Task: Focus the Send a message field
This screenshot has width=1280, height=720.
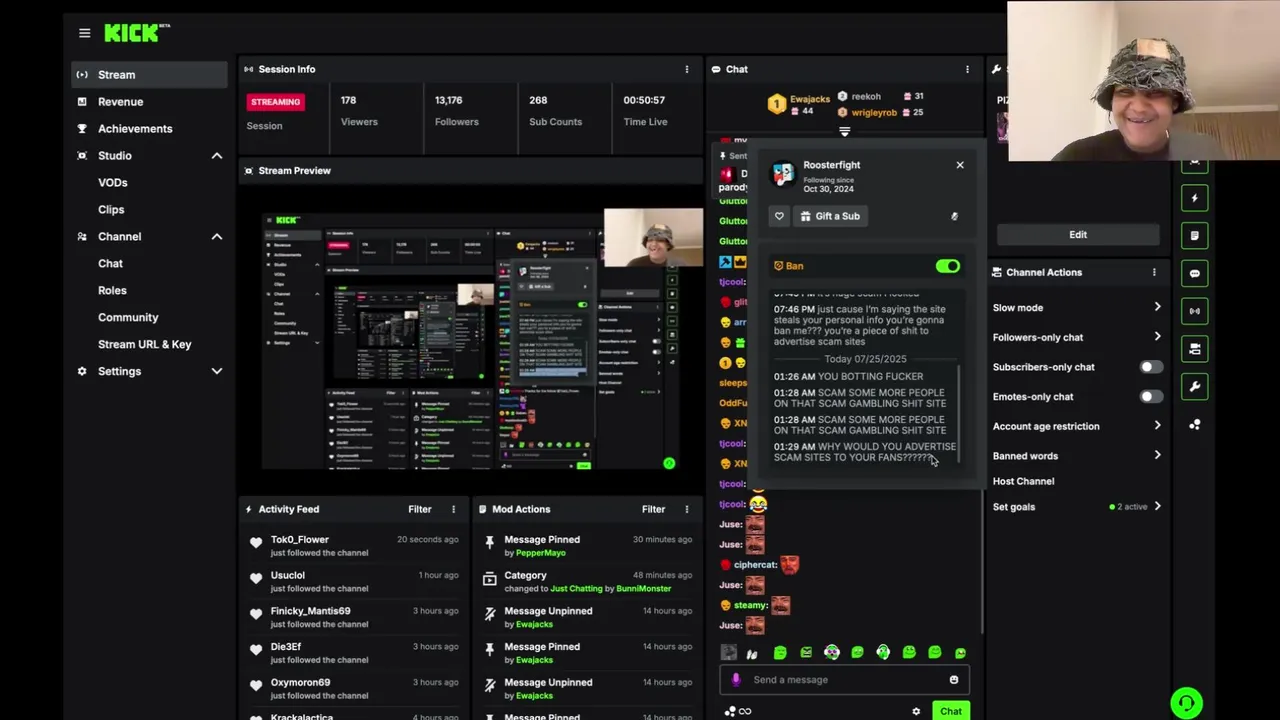Action: point(844,680)
